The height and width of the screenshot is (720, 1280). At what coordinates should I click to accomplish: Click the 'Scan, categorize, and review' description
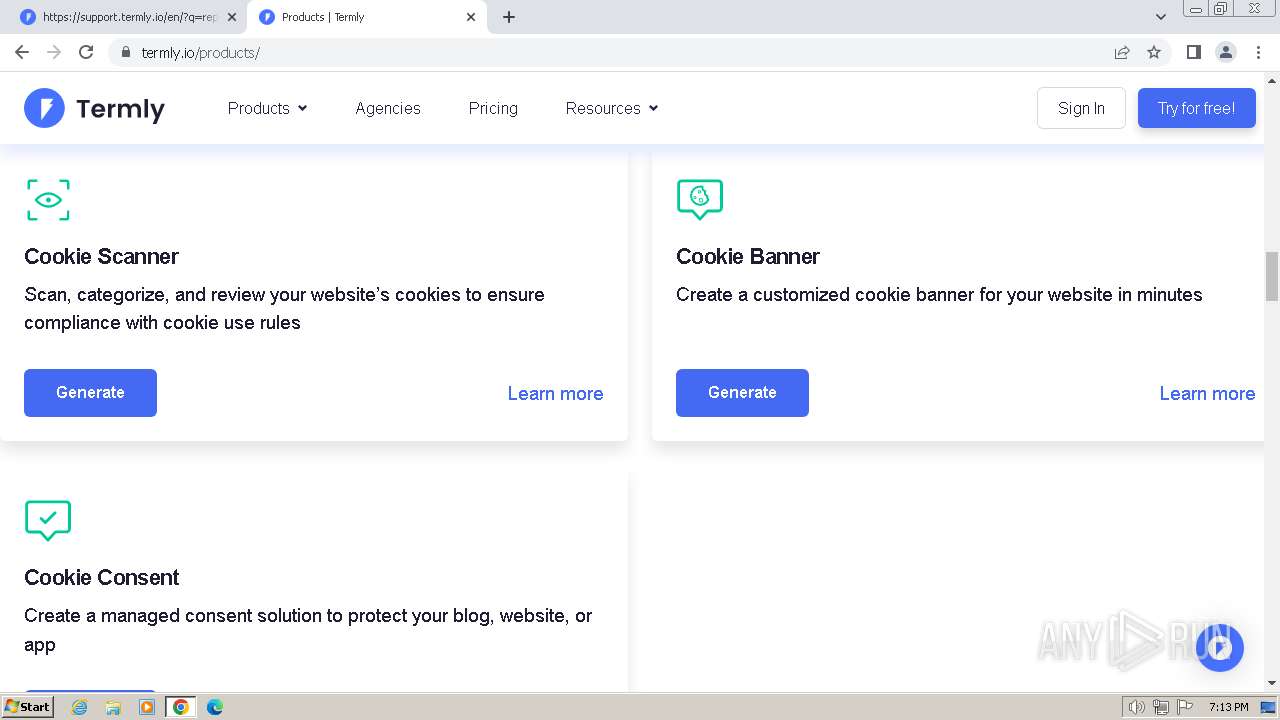tap(284, 308)
